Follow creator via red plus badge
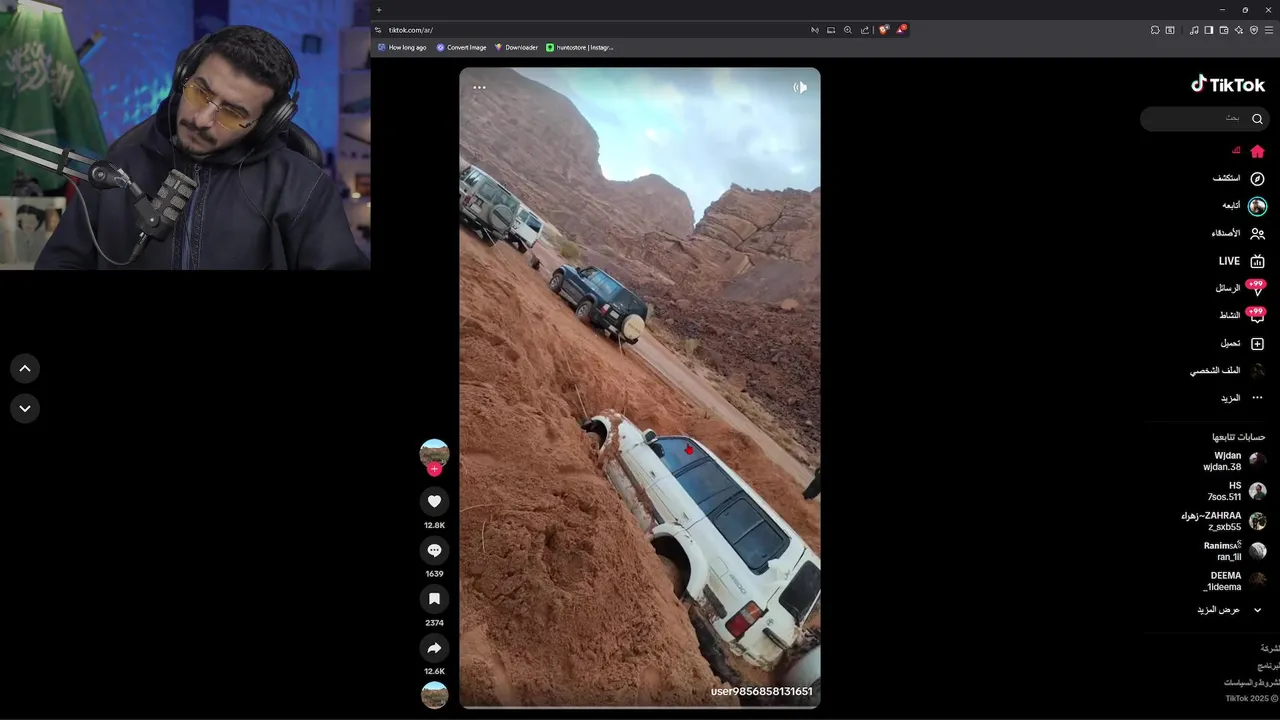The image size is (1280, 720). click(x=434, y=469)
